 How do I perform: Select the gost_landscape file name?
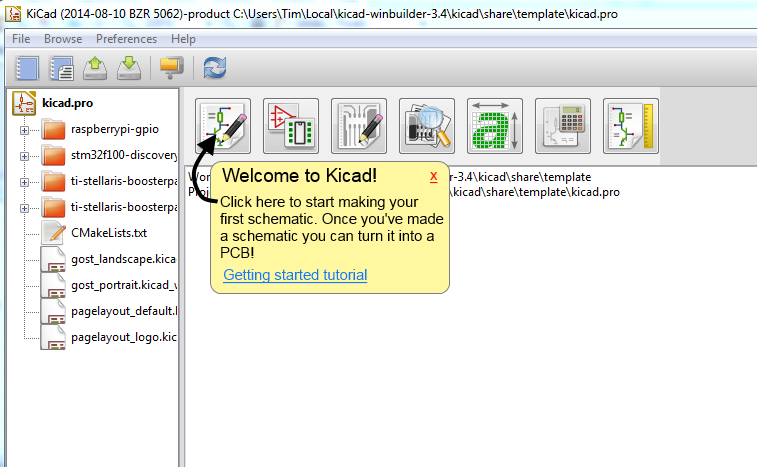point(124,259)
